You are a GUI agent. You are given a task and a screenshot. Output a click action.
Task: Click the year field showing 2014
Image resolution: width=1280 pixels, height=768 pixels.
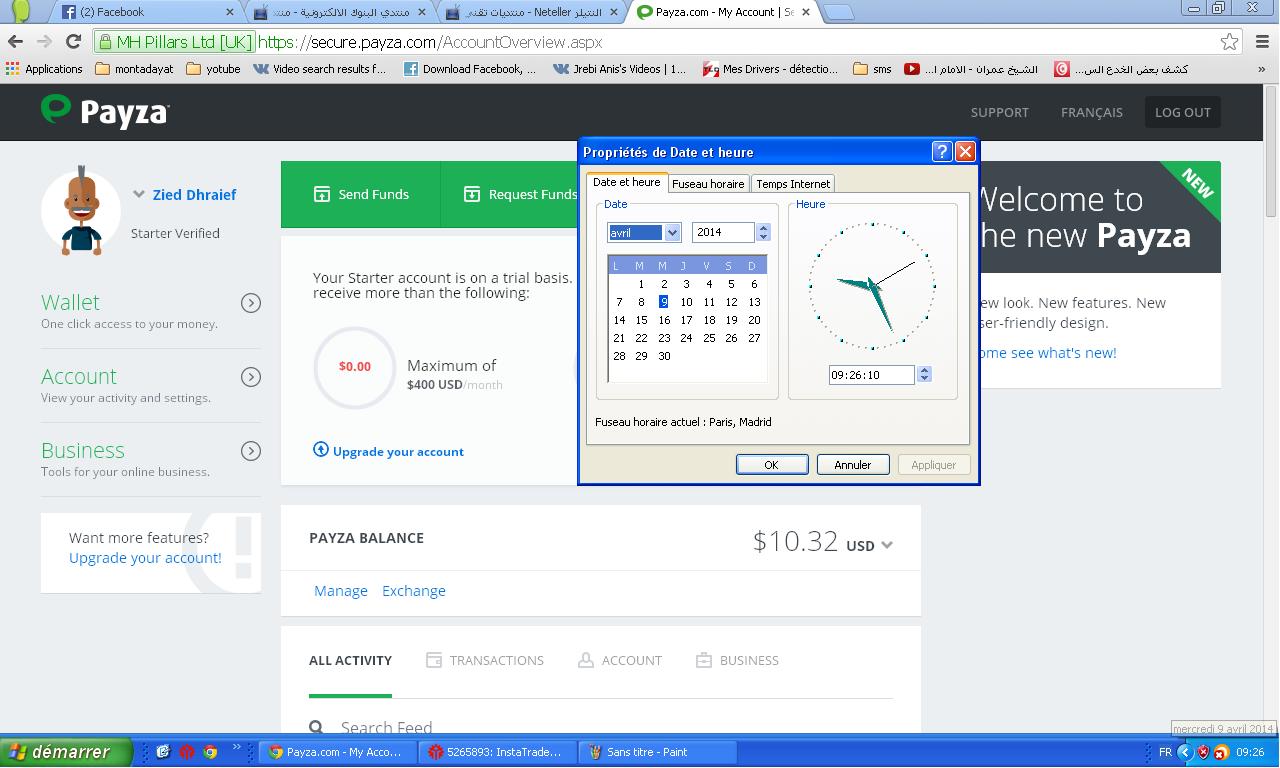[x=724, y=232]
